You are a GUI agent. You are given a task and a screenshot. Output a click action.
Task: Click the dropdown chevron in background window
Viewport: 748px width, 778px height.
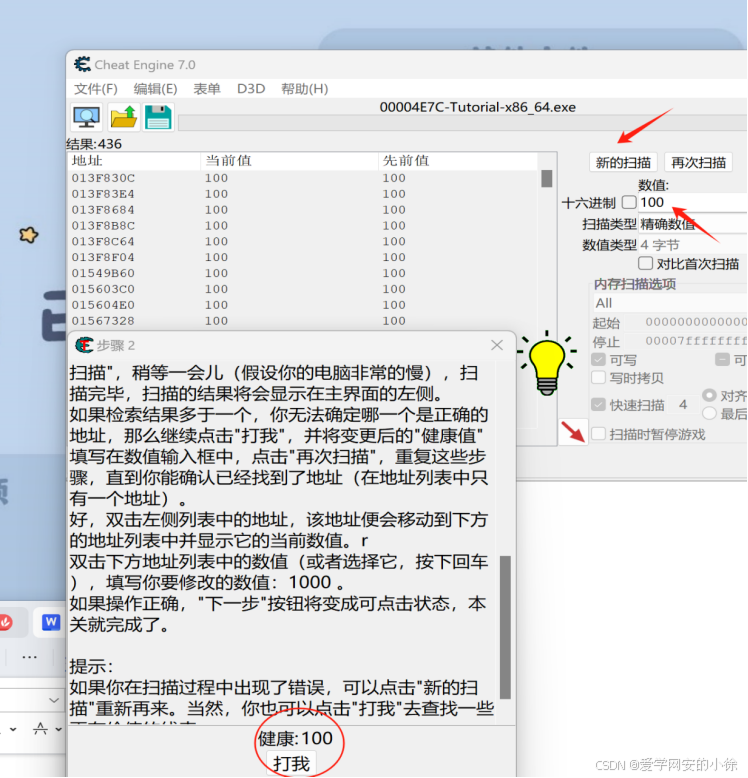pos(54,700)
